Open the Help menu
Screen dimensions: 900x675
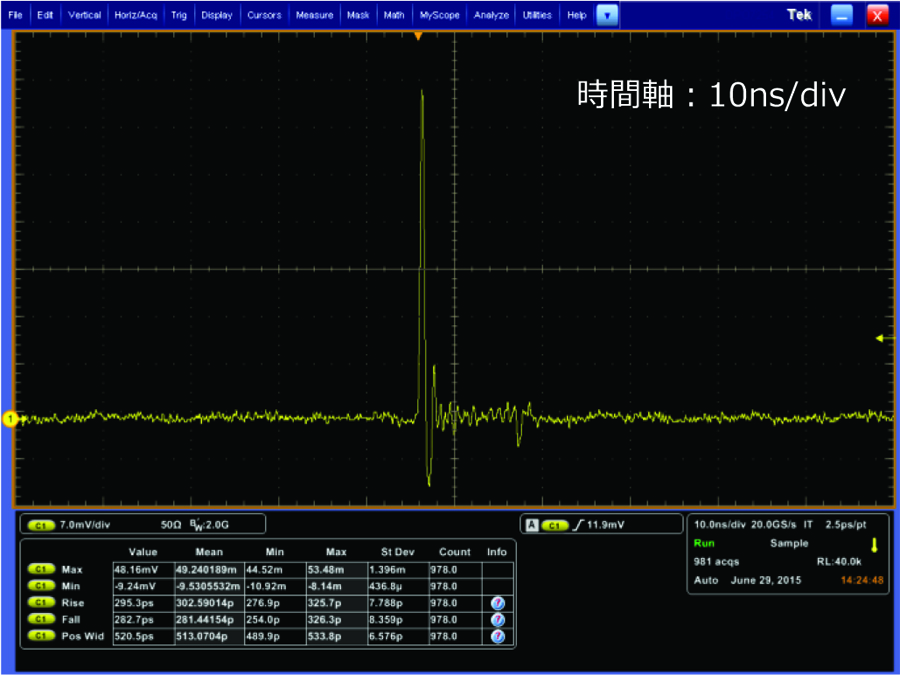tap(576, 15)
